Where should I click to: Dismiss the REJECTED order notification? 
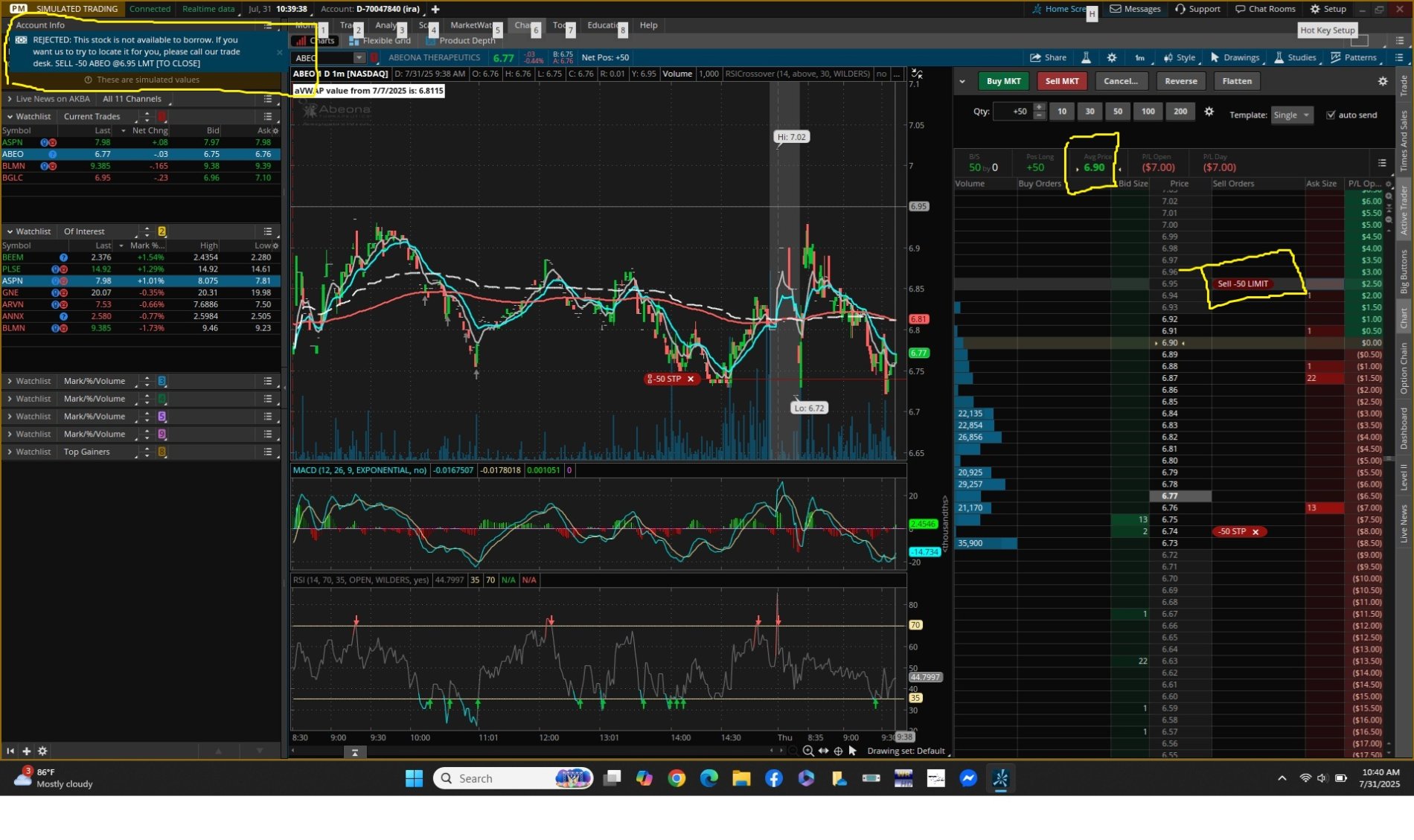[x=280, y=52]
